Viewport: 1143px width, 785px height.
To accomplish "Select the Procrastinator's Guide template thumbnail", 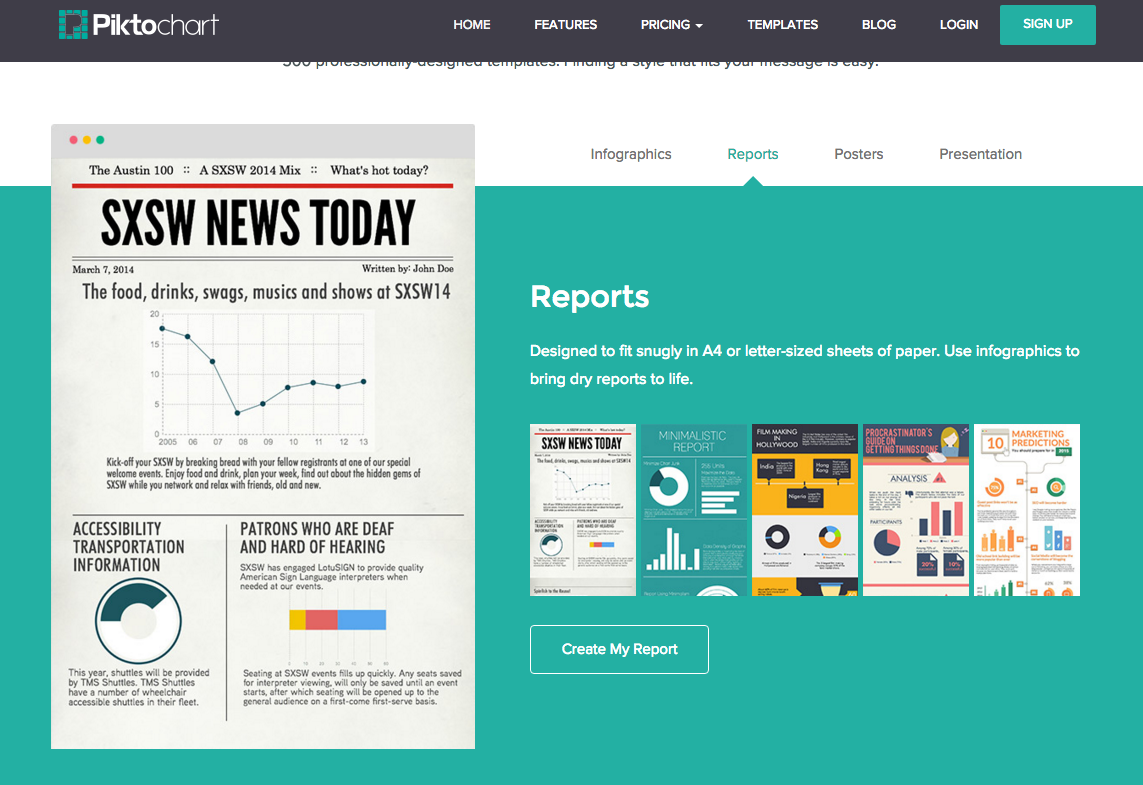I will pos(915,510).
